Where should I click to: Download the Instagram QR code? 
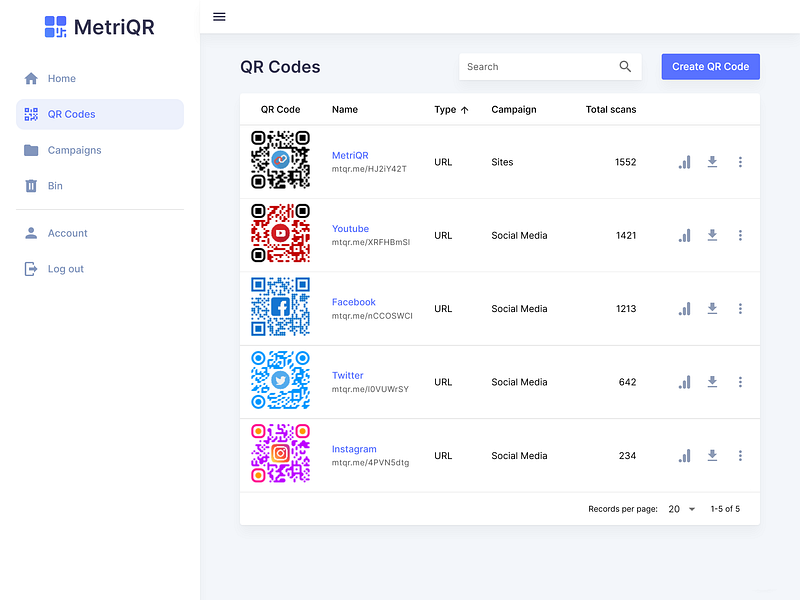click(712, 456)
